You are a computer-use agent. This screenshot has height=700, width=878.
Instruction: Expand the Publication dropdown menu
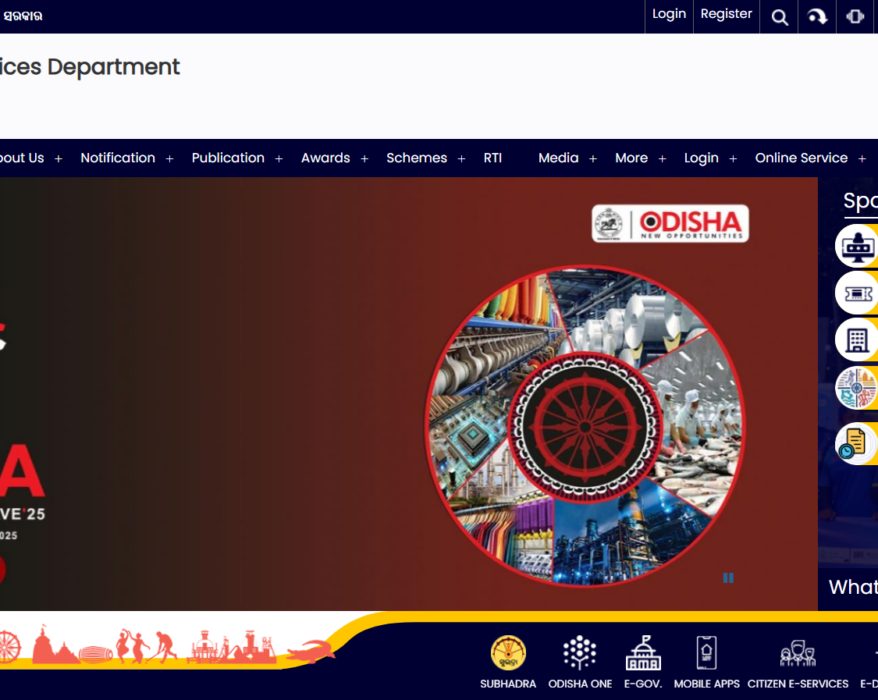tap(237, 158)
